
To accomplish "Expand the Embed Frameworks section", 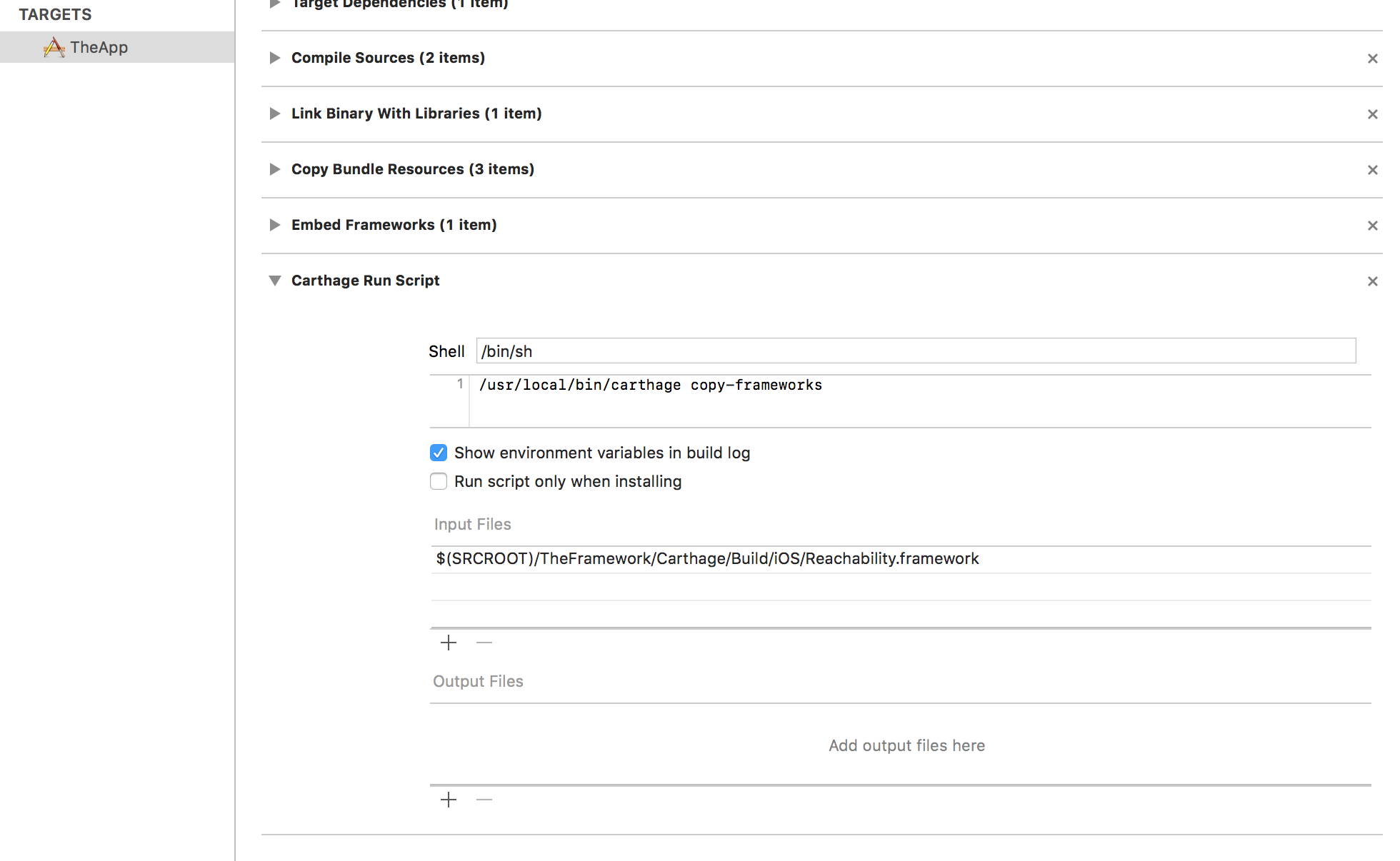I will [274, 225].
